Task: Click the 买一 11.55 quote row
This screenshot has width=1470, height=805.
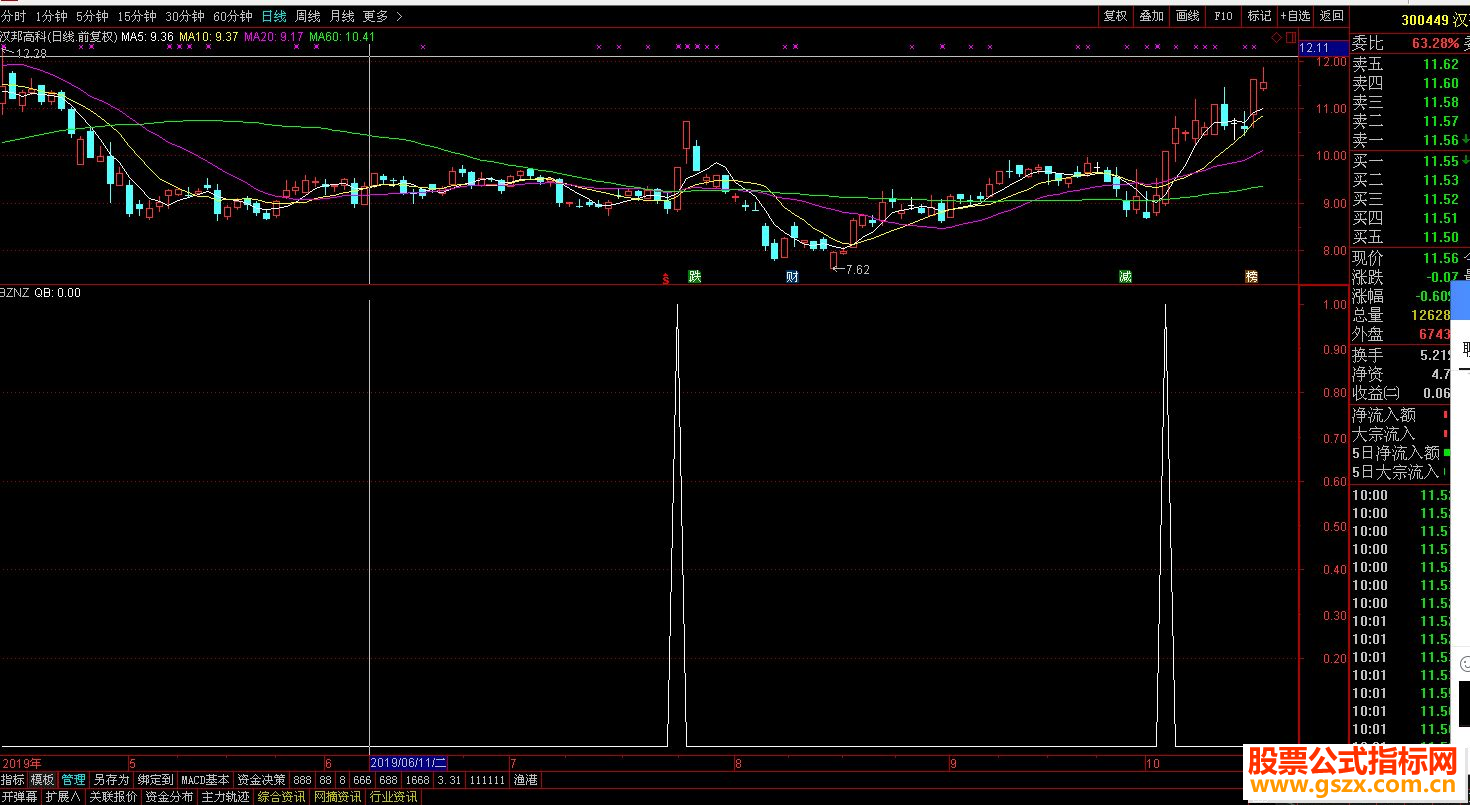Action: [1410, 161]
